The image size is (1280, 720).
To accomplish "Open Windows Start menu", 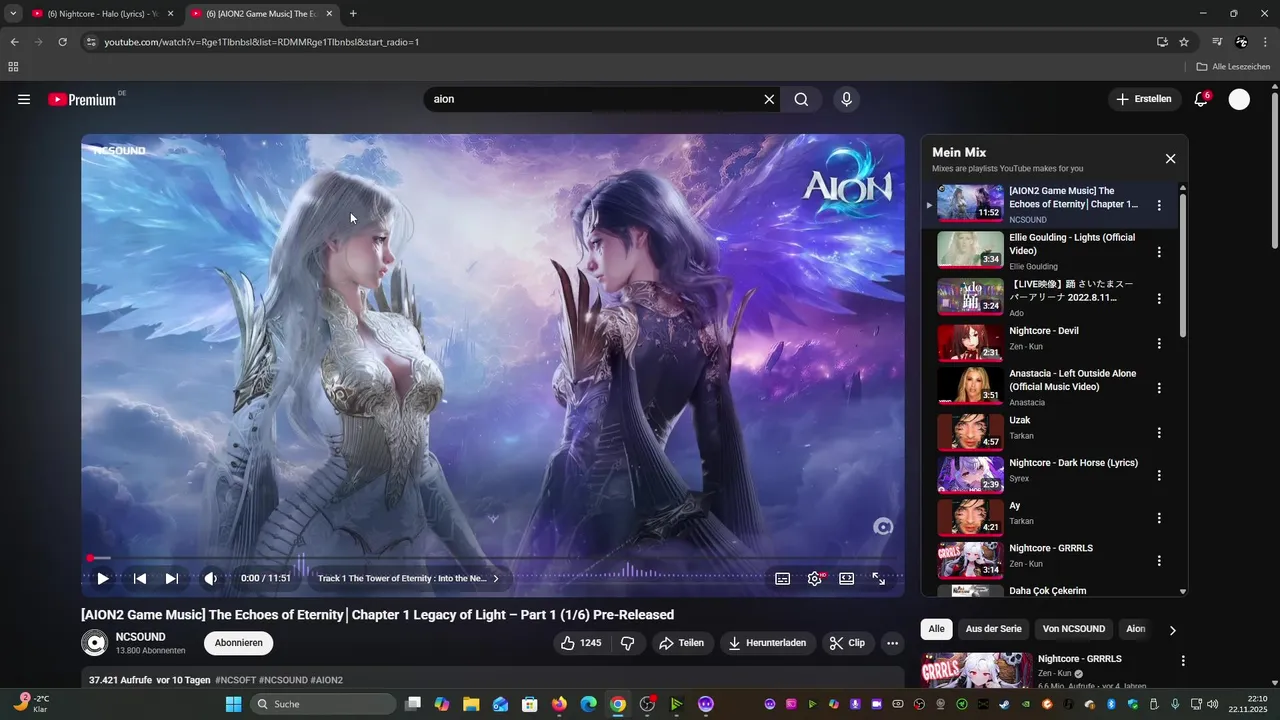I will (x=233, y=704).
